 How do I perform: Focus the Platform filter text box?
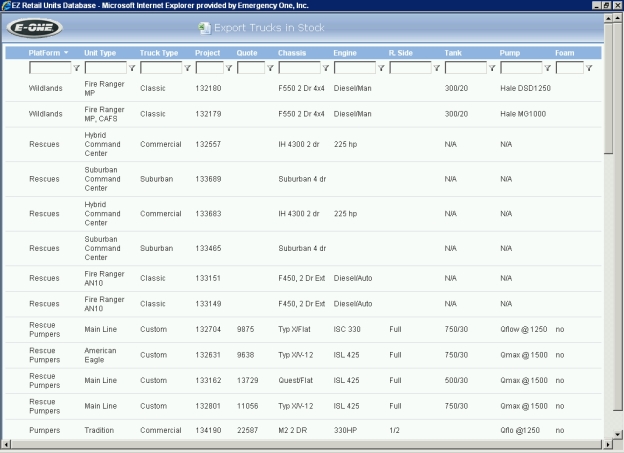[50, 68]
